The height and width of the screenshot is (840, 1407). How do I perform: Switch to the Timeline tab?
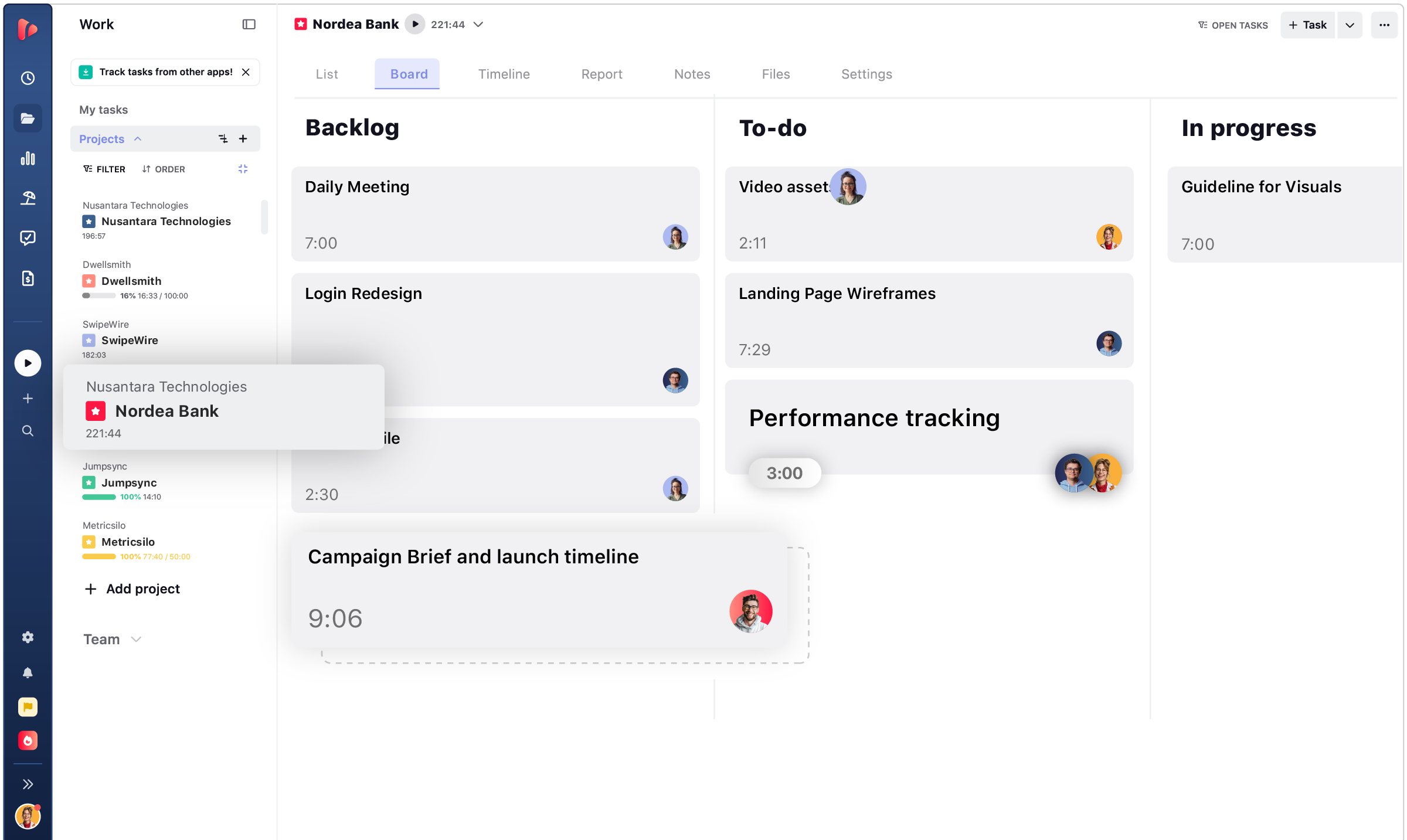[x=504, y=74]
